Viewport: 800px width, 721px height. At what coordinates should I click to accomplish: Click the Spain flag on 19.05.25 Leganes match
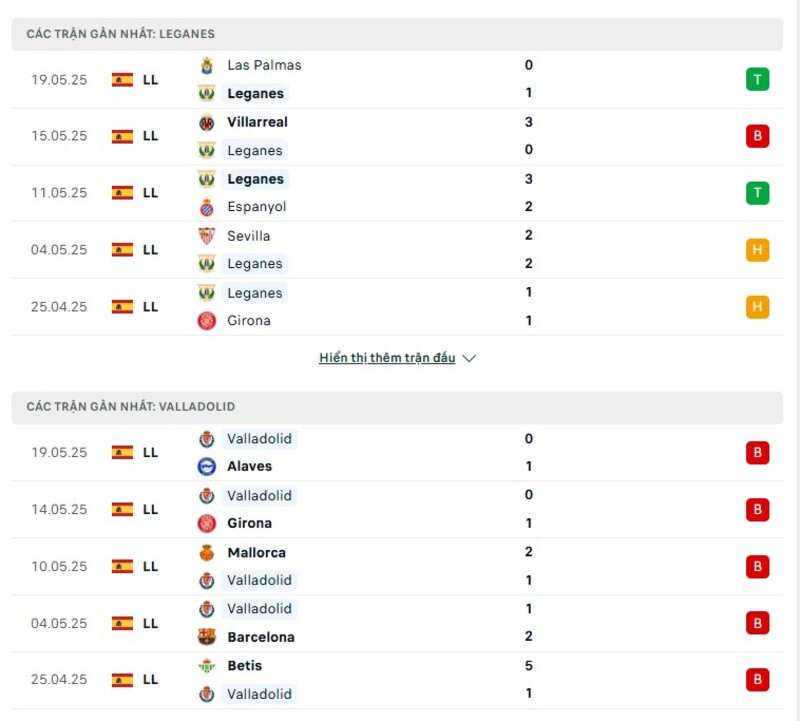[x=122, y=79]
